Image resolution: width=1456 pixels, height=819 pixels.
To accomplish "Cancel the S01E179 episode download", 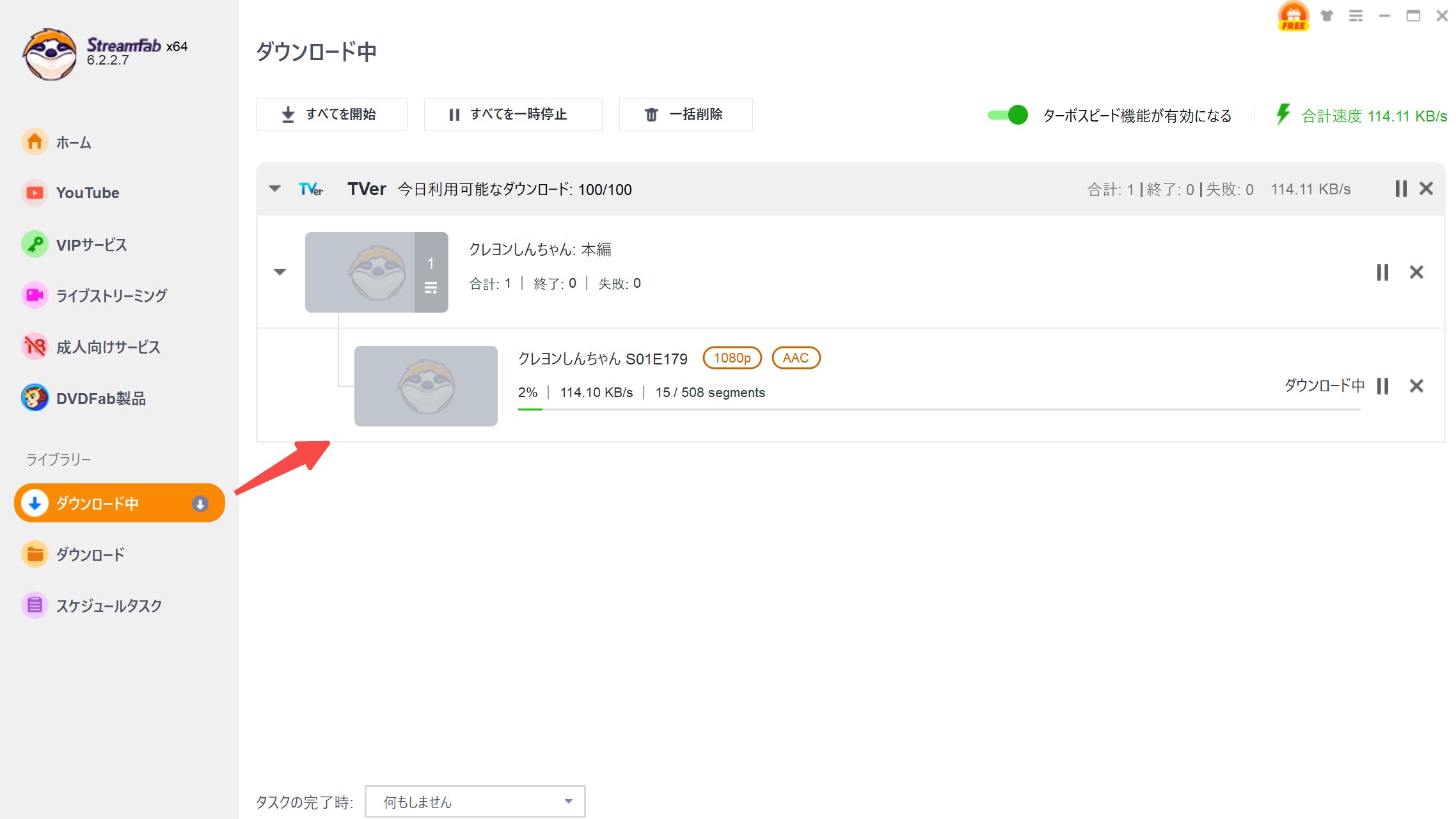I will click(x=1416, y=386).
